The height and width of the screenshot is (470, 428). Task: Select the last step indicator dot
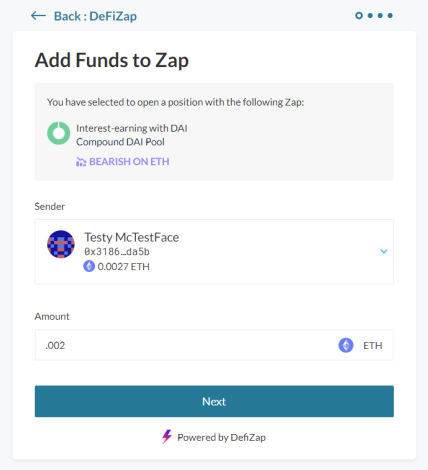click(390, 15)
